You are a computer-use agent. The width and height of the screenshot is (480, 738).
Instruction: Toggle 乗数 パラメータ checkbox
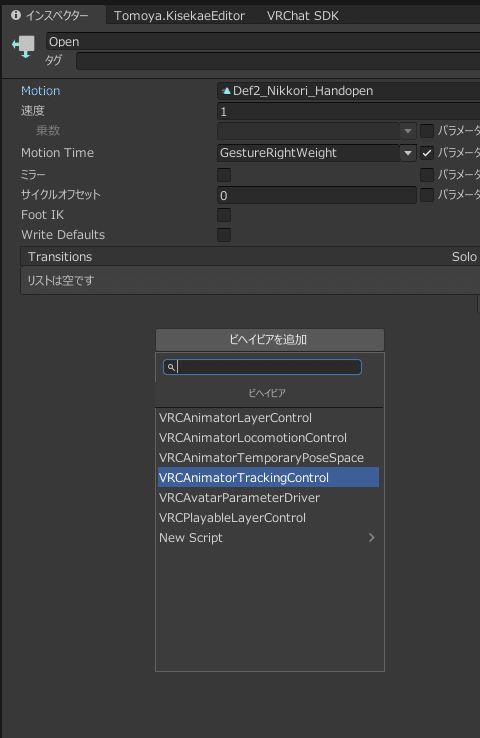[427, 130]
